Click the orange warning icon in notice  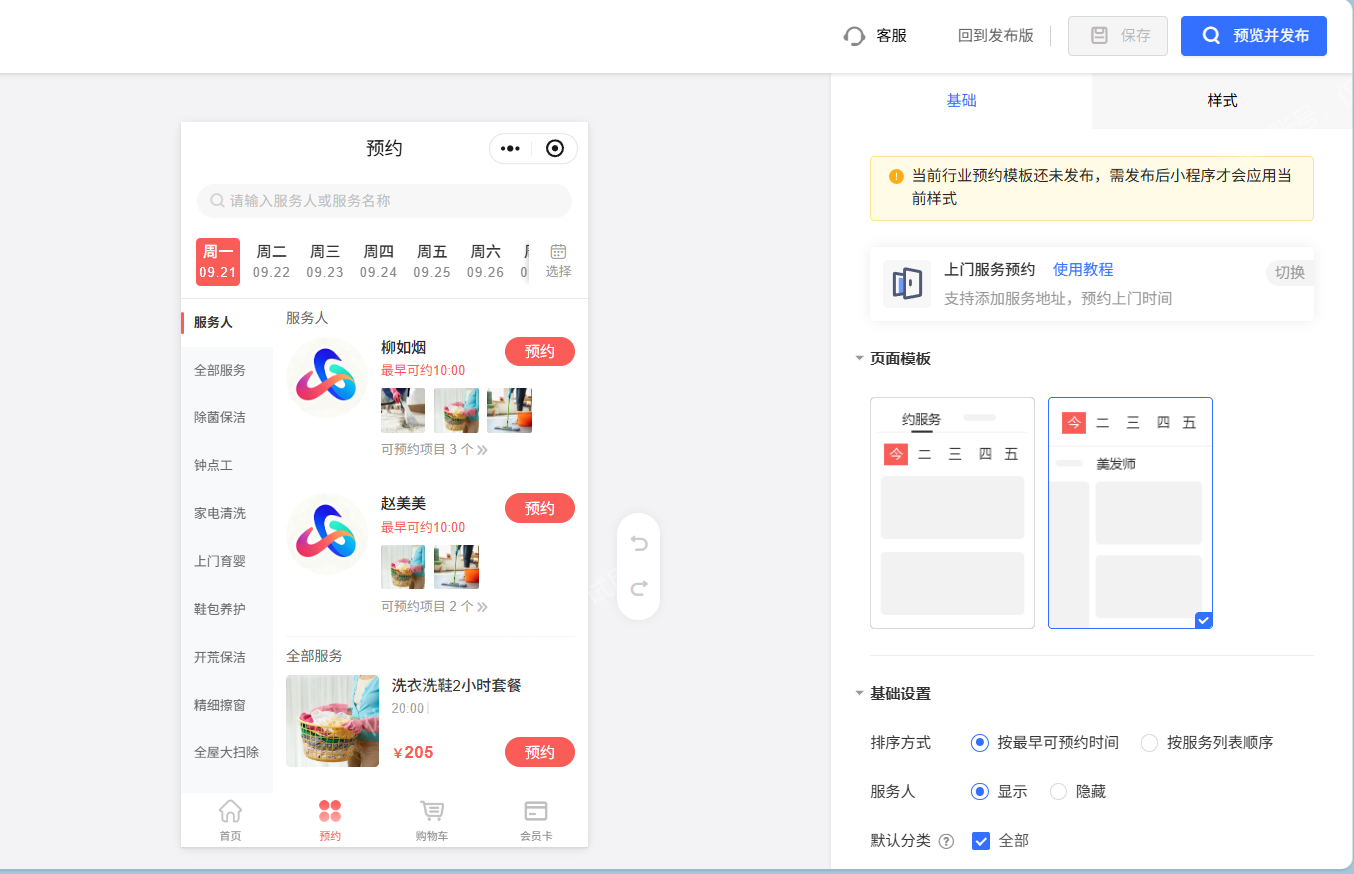point(896,176)
